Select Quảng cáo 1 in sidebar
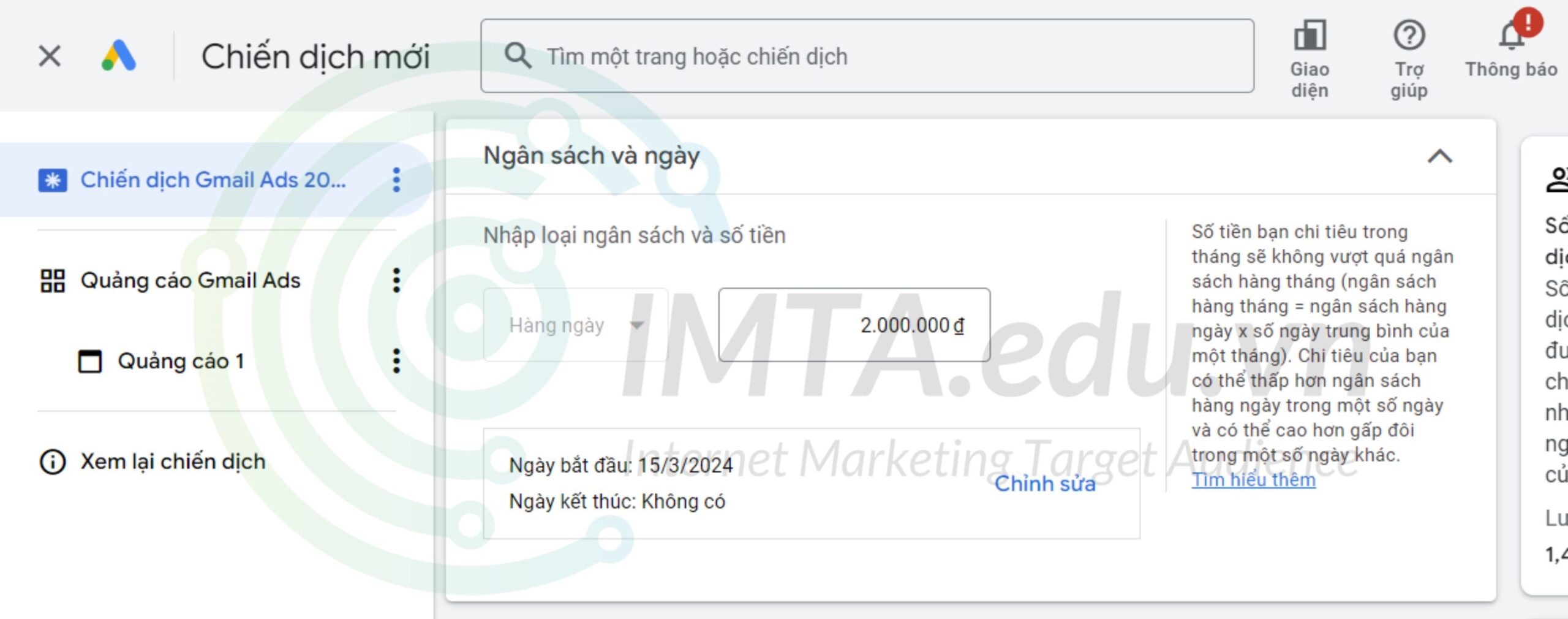This screenshot has height=619, width=1568. 181,361
